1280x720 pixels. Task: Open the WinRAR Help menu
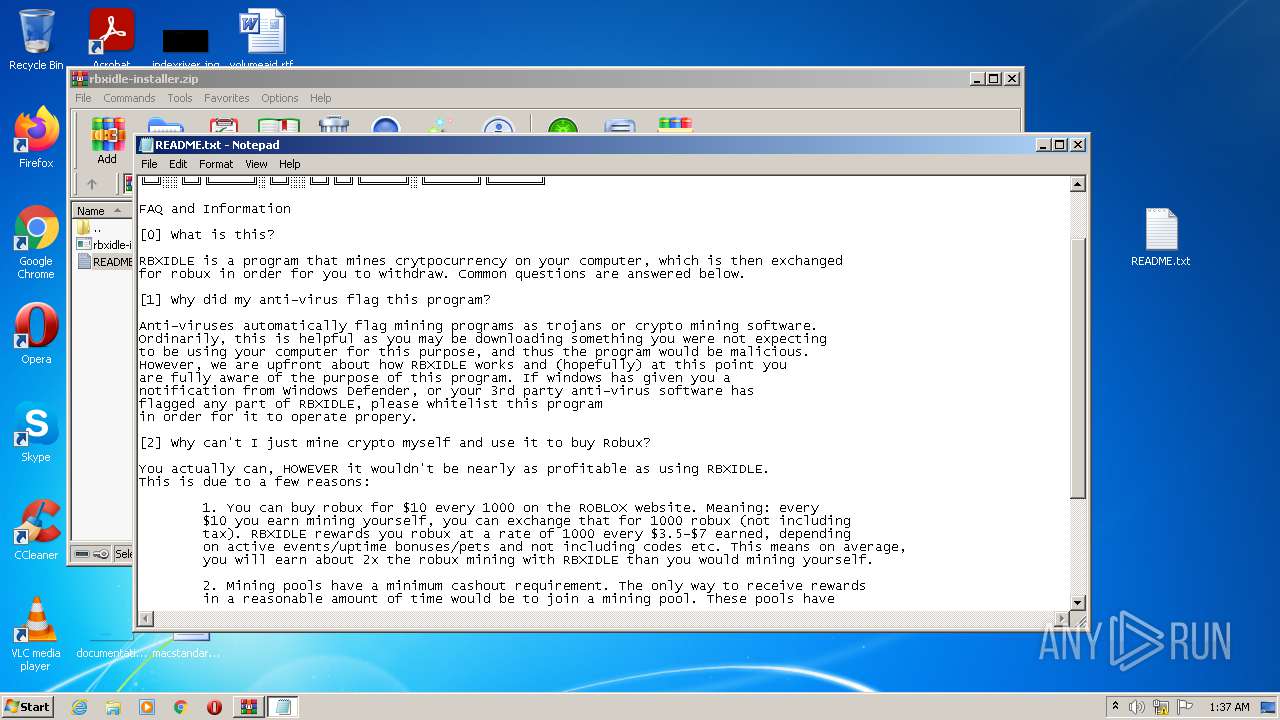point(320,98)
